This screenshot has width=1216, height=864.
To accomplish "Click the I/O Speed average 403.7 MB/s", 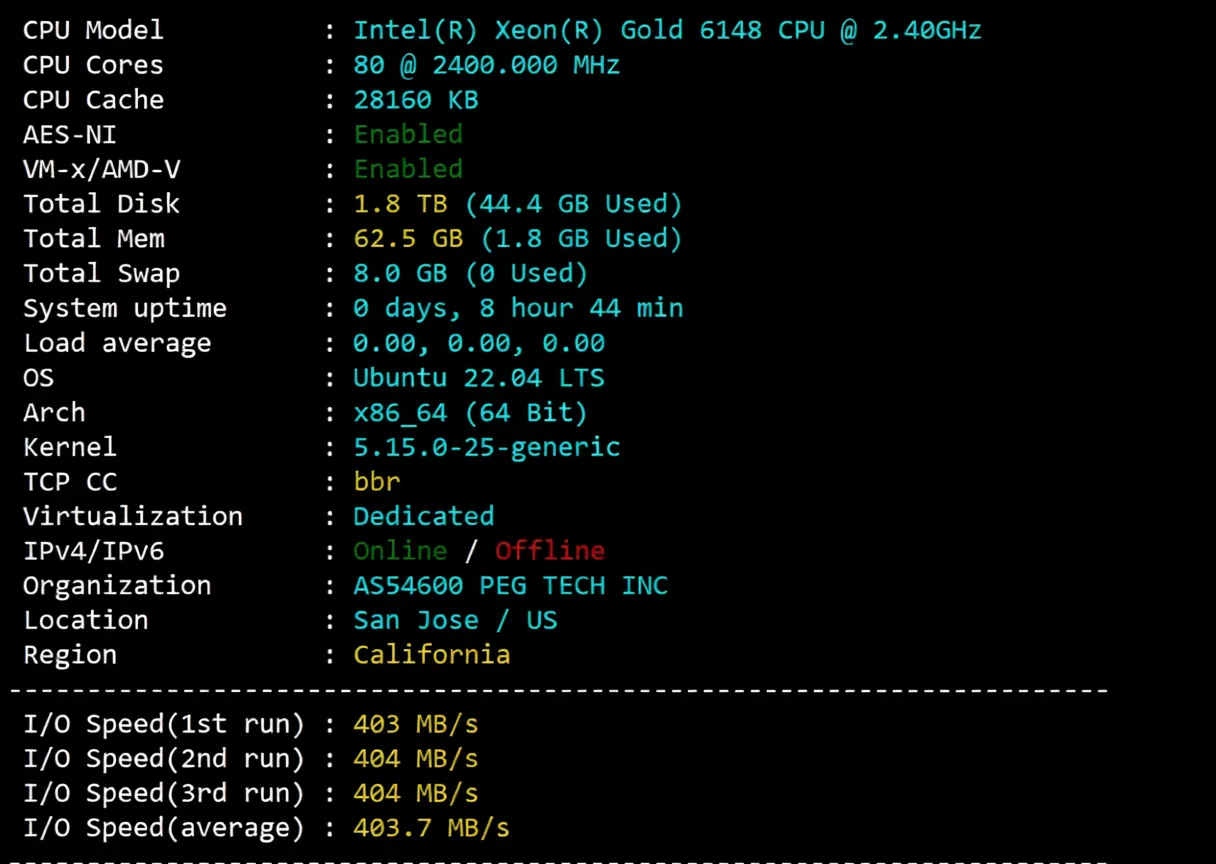I will click(x=431, y=828).
